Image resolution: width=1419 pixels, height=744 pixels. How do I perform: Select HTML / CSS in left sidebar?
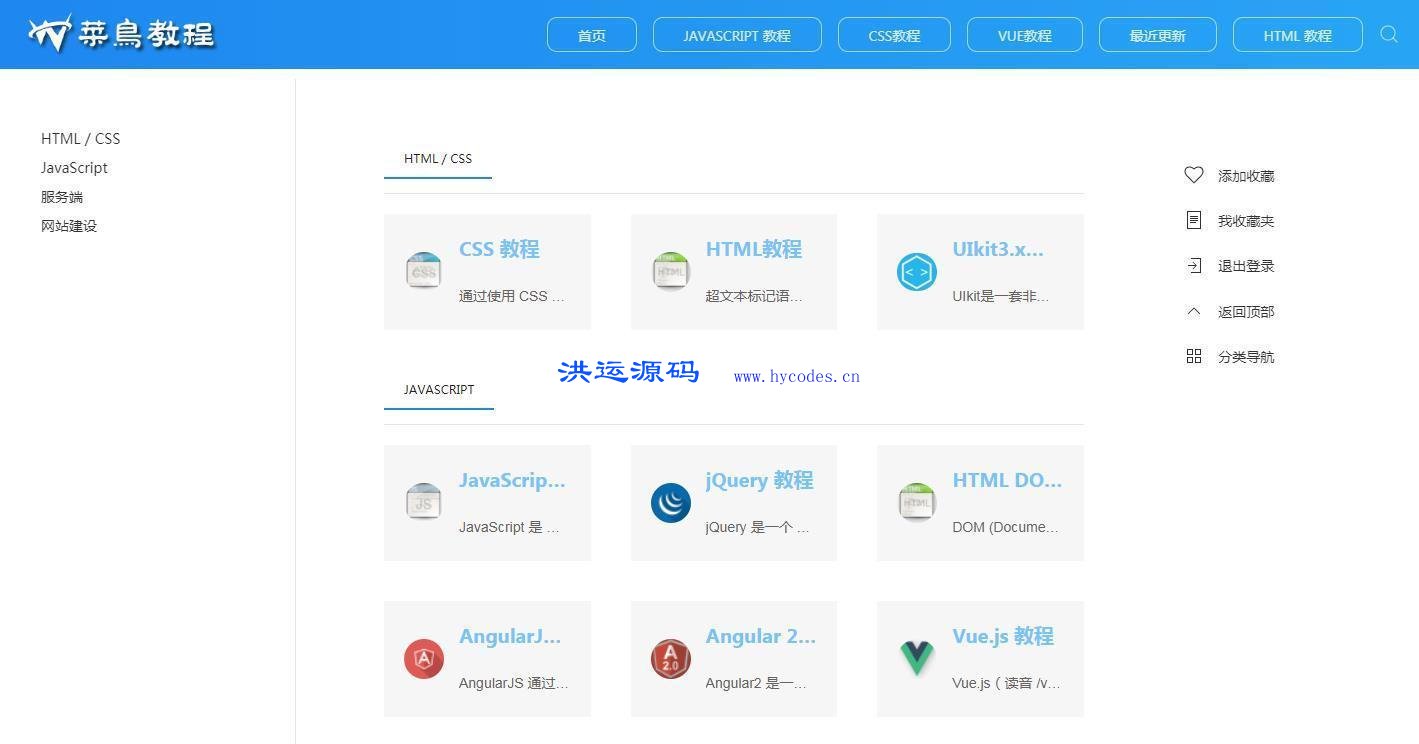80,139
